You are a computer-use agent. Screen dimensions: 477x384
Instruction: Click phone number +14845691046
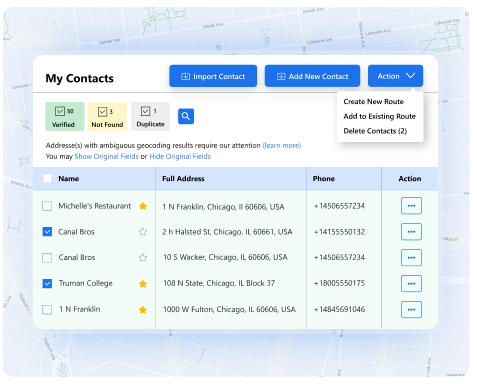click(339, 309)
